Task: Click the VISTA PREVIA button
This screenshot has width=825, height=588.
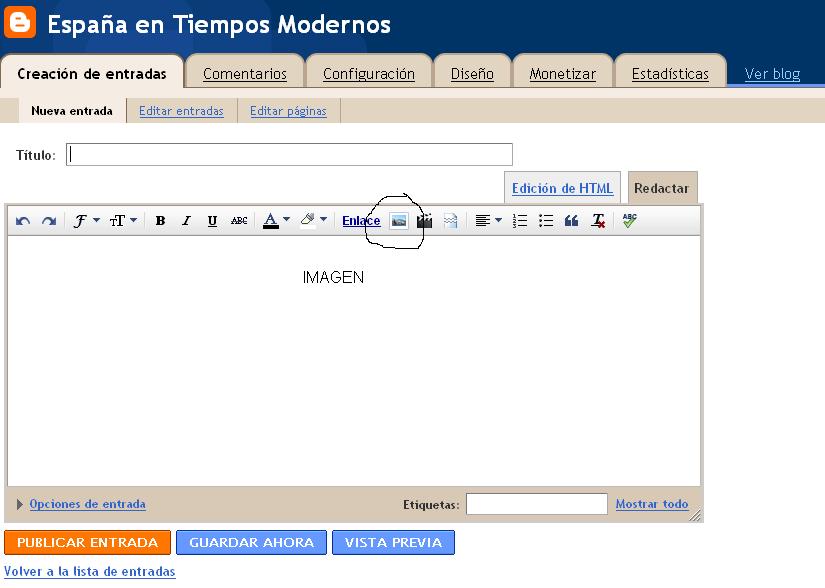Action: pyautogui.click(x=394, y=542)
